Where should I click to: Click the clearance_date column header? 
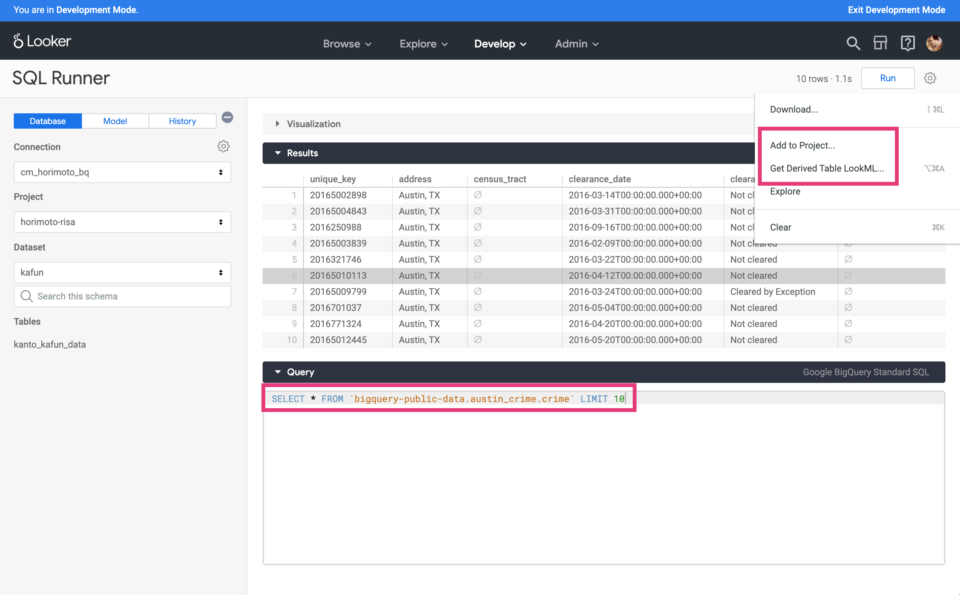(x=600, y=179)
